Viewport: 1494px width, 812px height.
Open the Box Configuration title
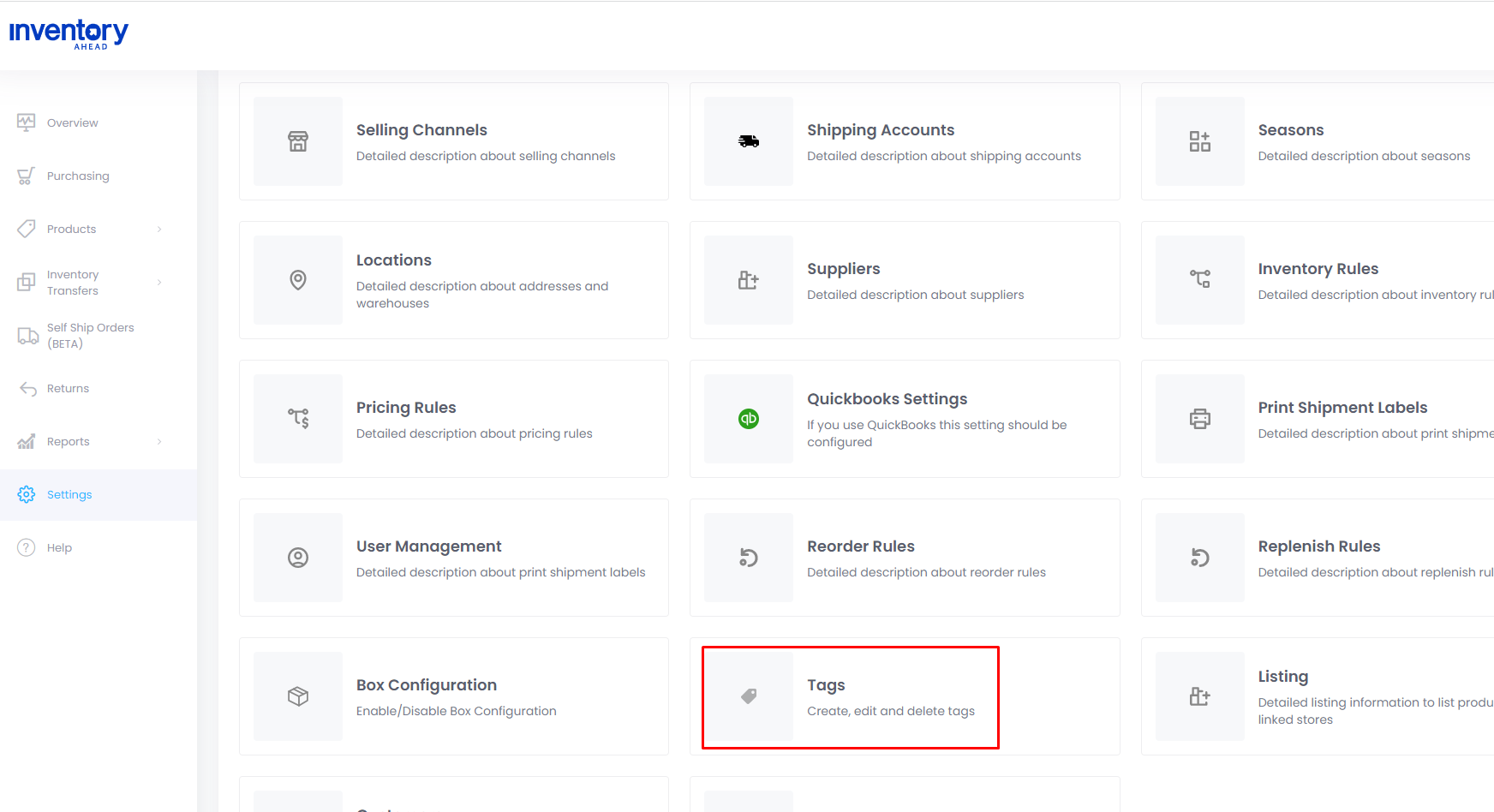tap(427, 685)
